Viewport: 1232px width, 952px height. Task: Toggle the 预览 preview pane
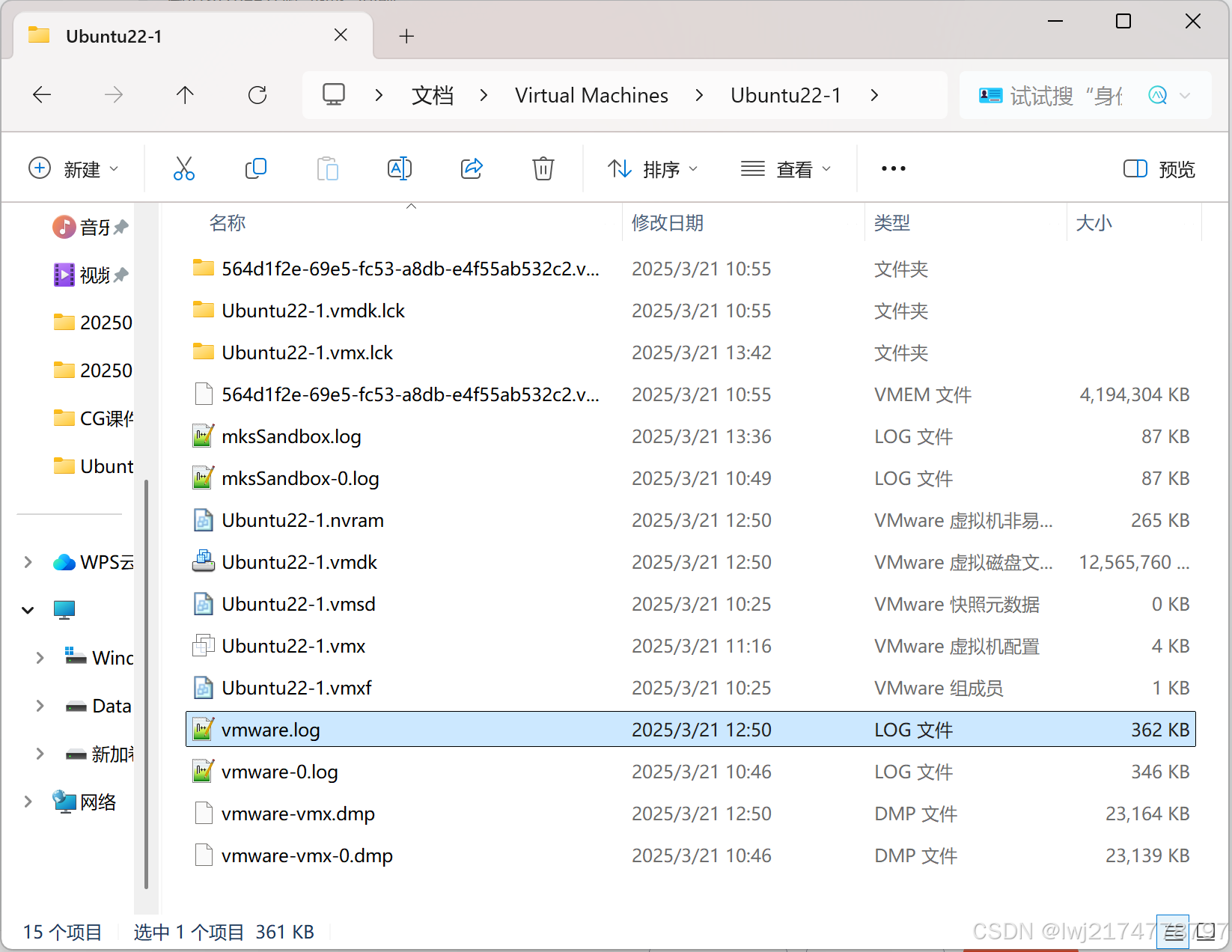[x=1159, y=169]
